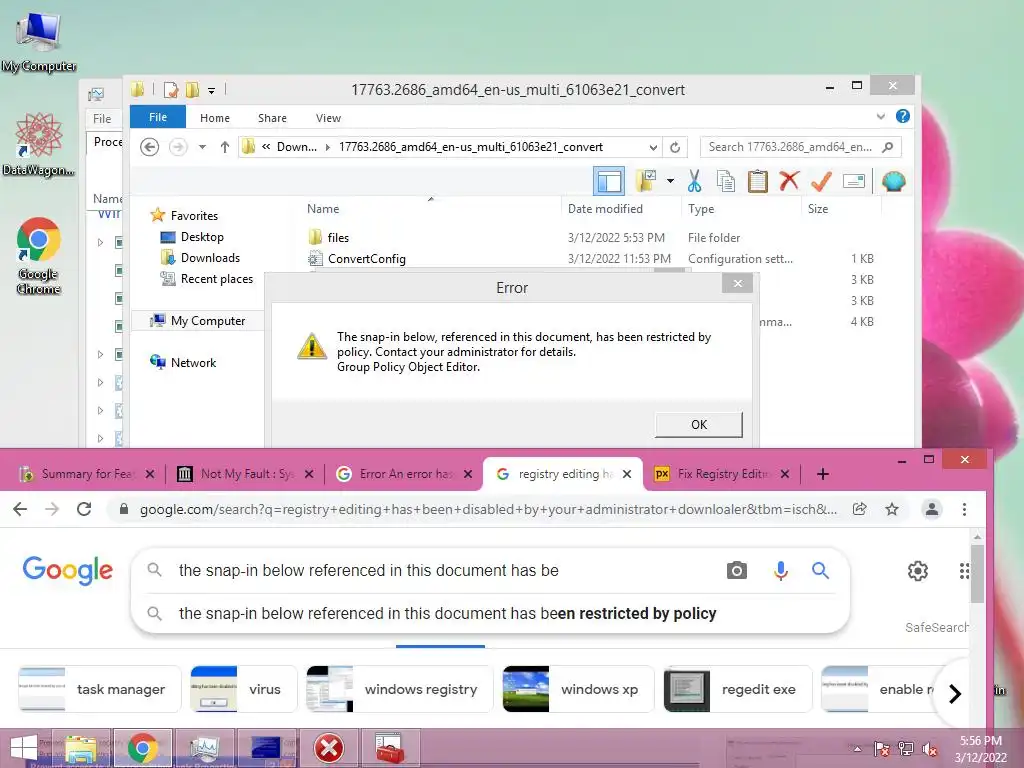Screen dimensions: 1024x768
Task: Click the Chrome address bar URL
Action: (488, 509)
